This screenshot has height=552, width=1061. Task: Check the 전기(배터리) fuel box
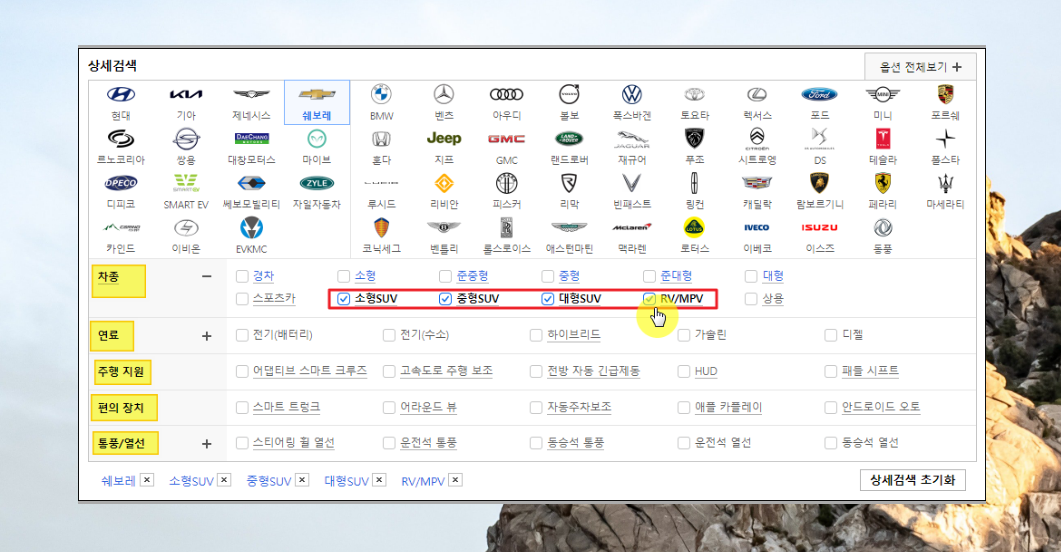[x=242, y=335]
